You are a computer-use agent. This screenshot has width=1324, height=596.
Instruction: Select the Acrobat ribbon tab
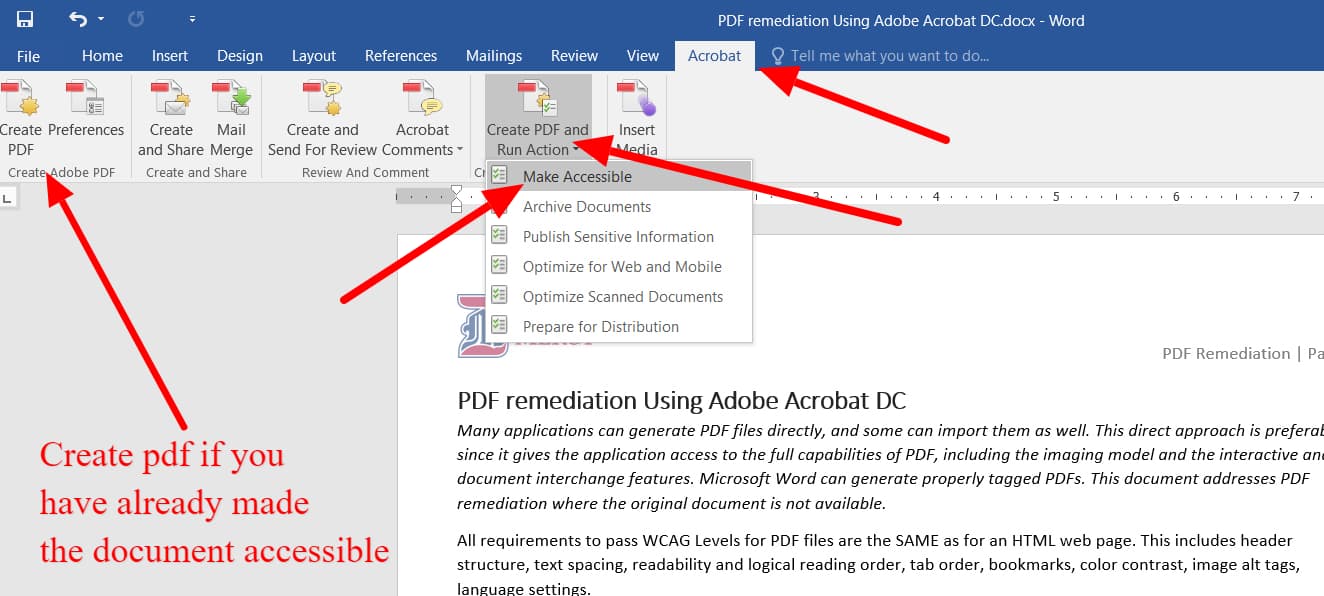tap(714, 56)
